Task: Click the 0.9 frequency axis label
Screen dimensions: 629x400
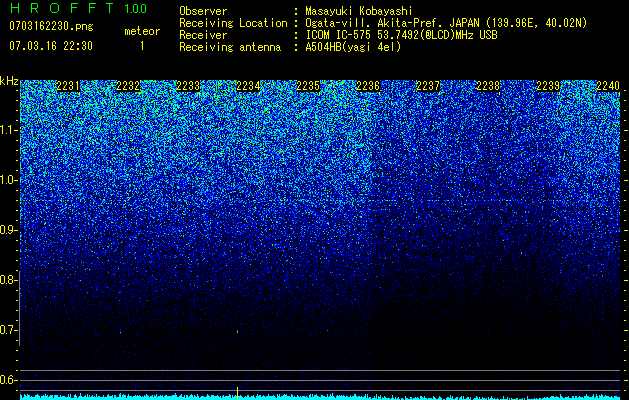Action: pos(9,230)
